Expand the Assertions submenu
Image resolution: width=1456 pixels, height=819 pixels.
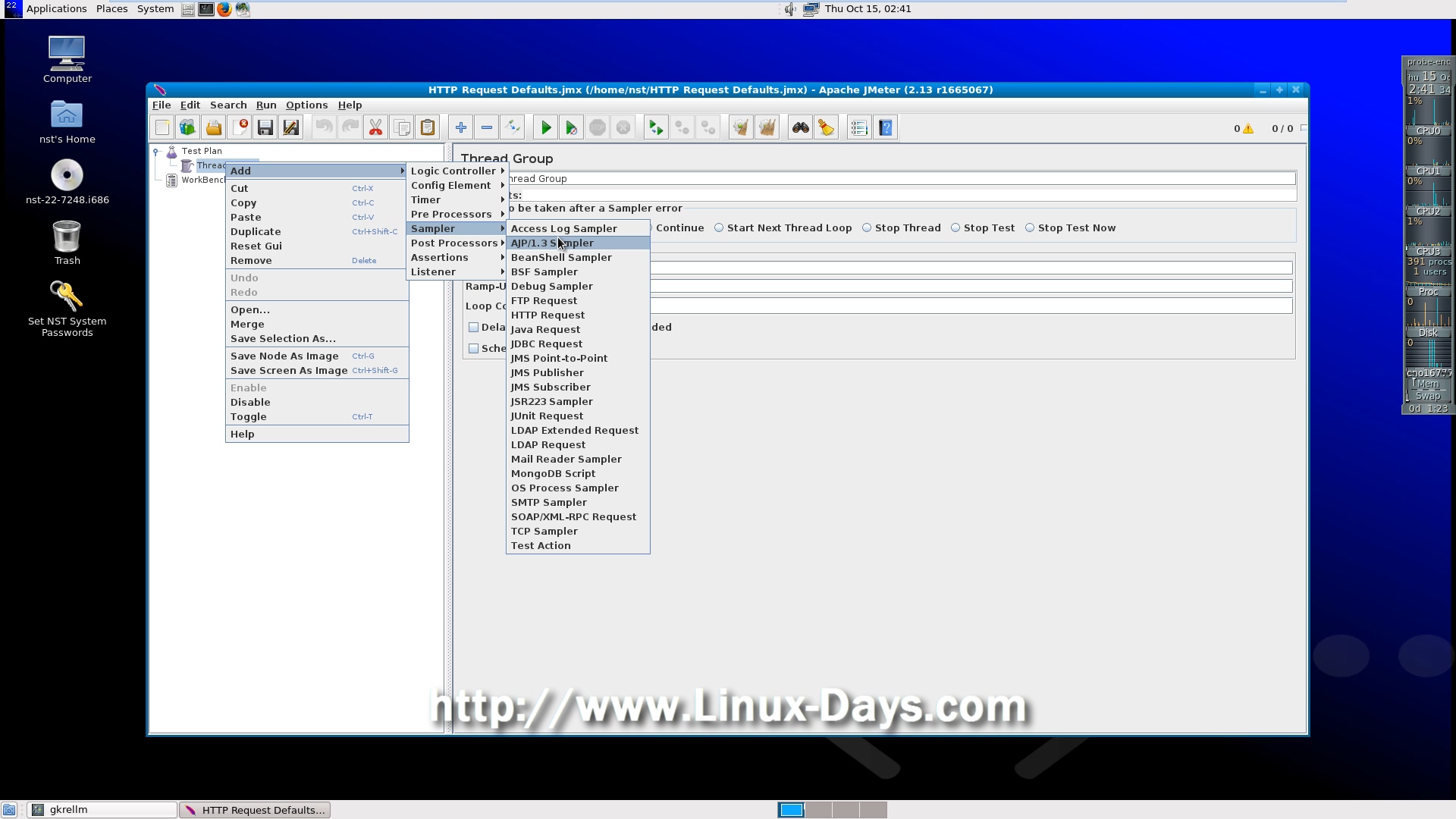[x=457, y=258]
